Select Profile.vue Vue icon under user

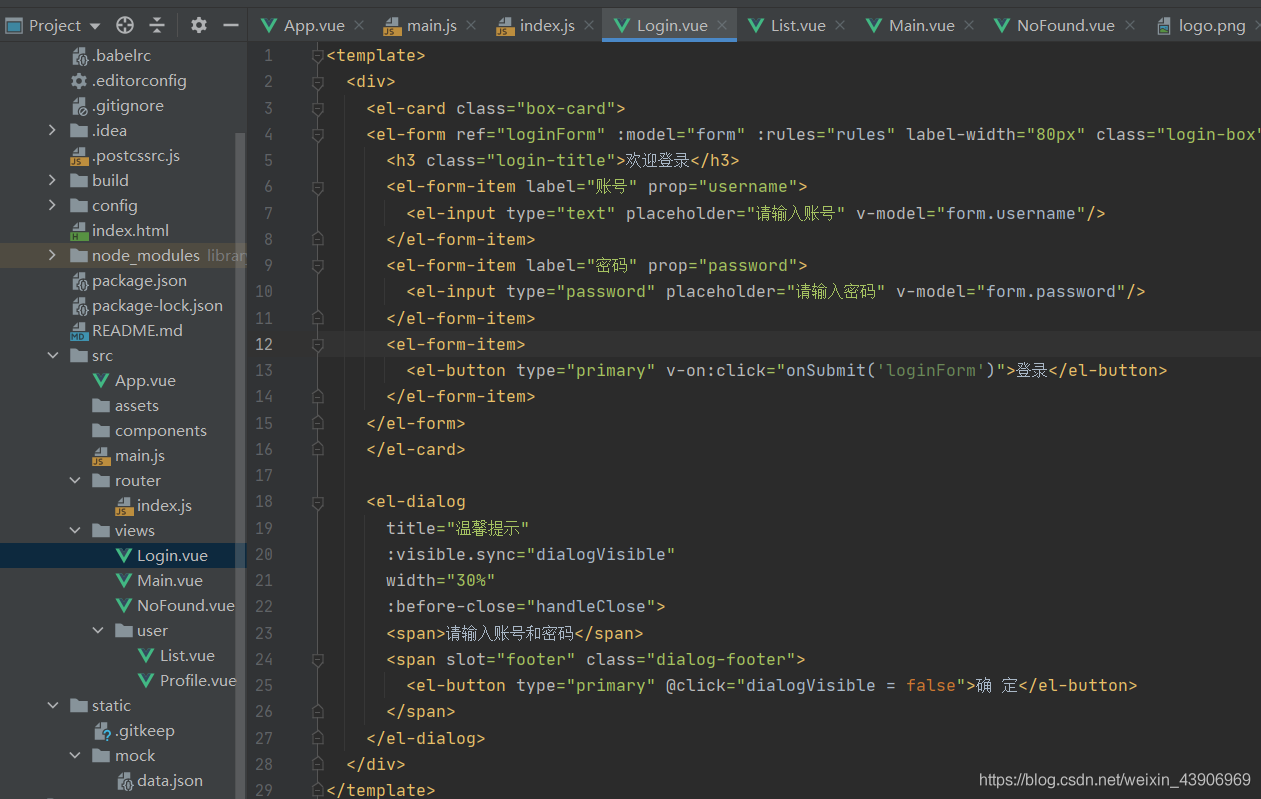[x=147, y=680]
